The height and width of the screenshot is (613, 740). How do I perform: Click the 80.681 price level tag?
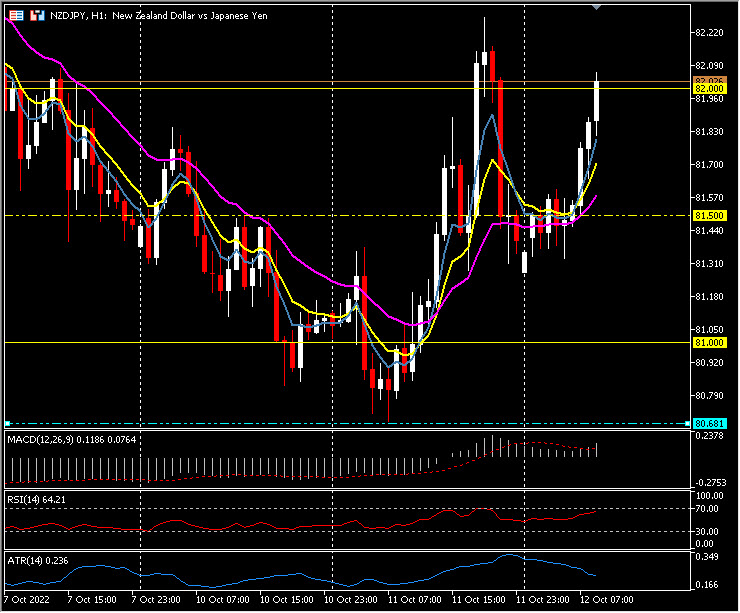pos(708,423)
